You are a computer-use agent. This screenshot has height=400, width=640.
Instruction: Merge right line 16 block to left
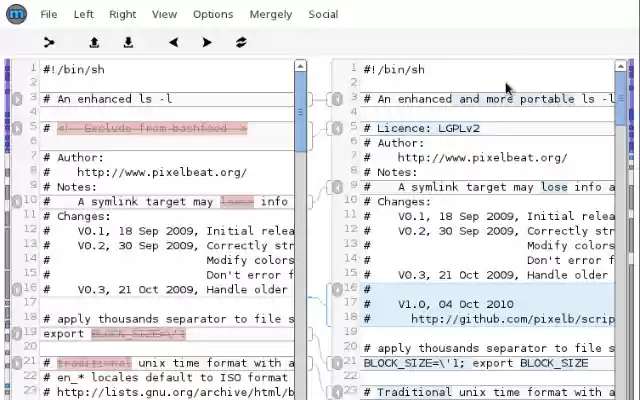coord(337,289)
